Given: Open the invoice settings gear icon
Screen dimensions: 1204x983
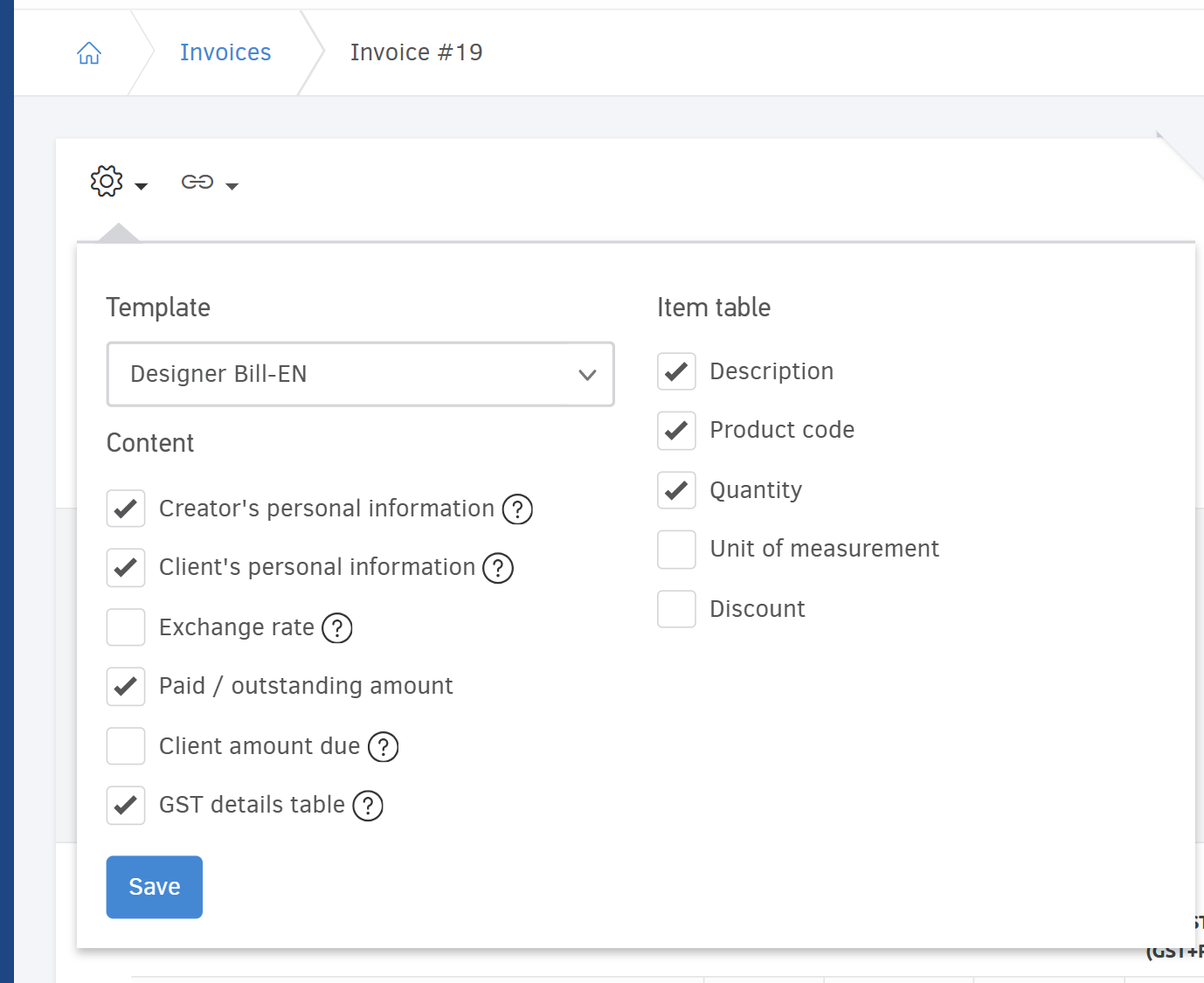Looking at the screenshot, I should 106,181.
